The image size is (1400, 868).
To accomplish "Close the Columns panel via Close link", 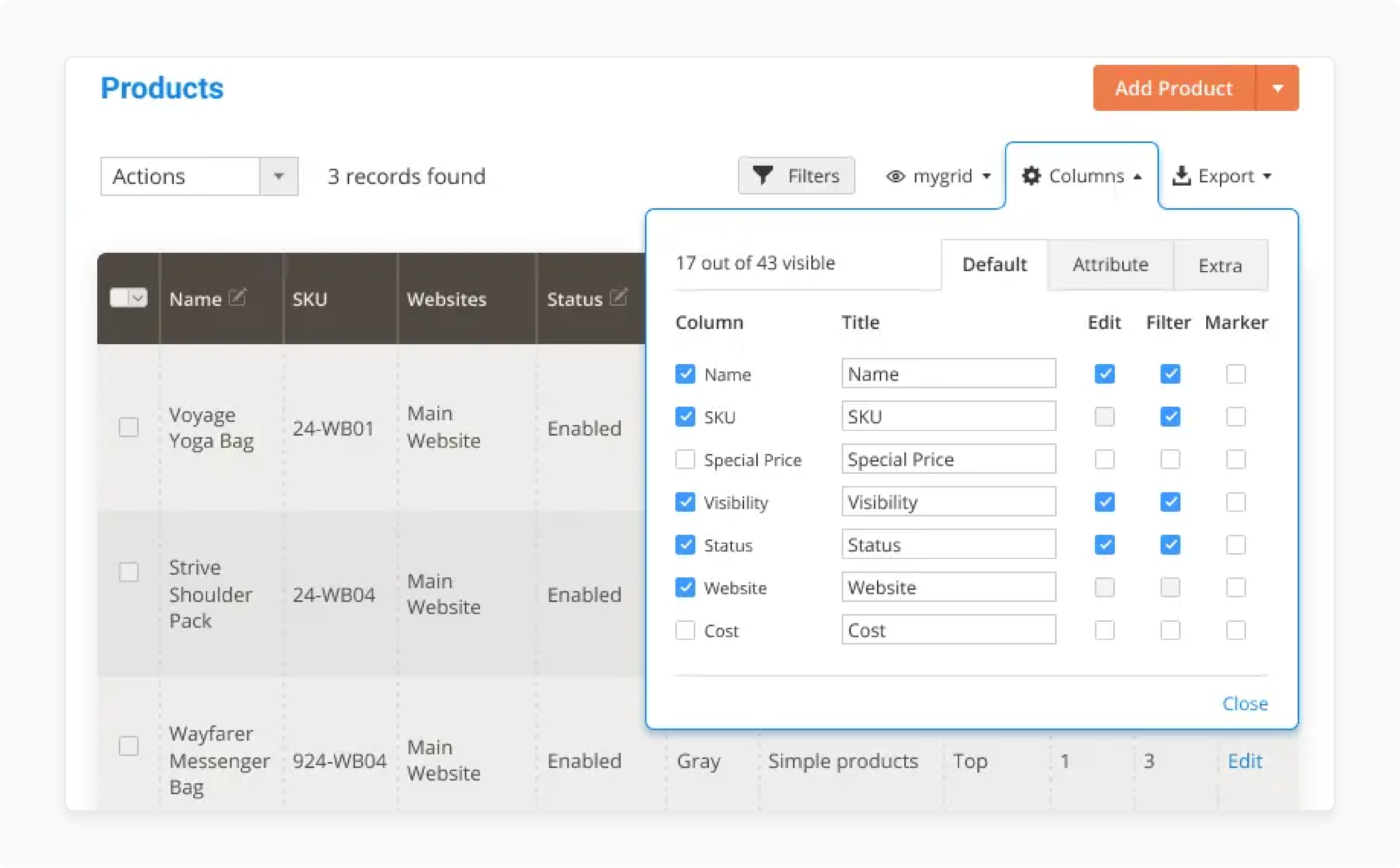I will click(1245, 703).
